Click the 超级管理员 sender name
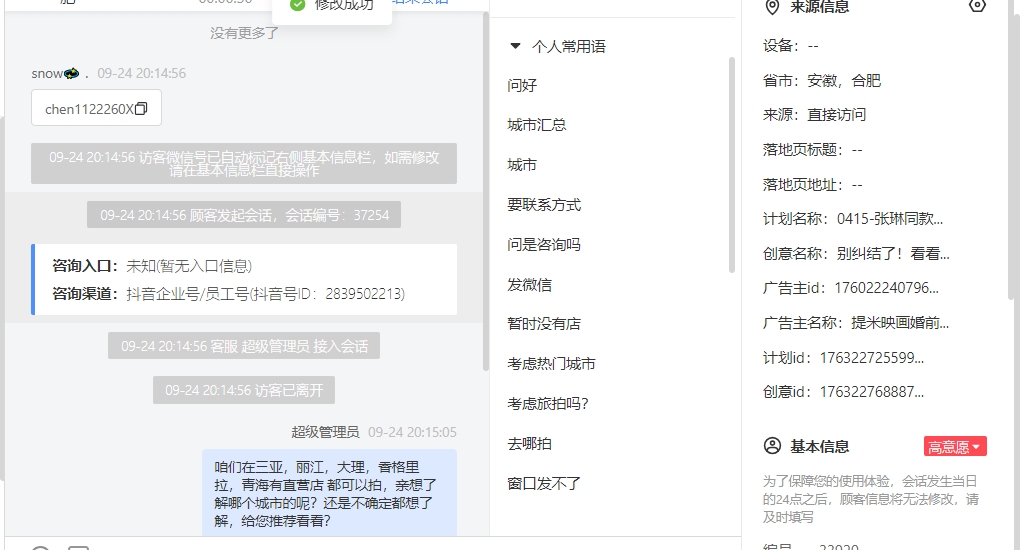The height and width of the screenshot is (550, 1020). coord(325,432)
